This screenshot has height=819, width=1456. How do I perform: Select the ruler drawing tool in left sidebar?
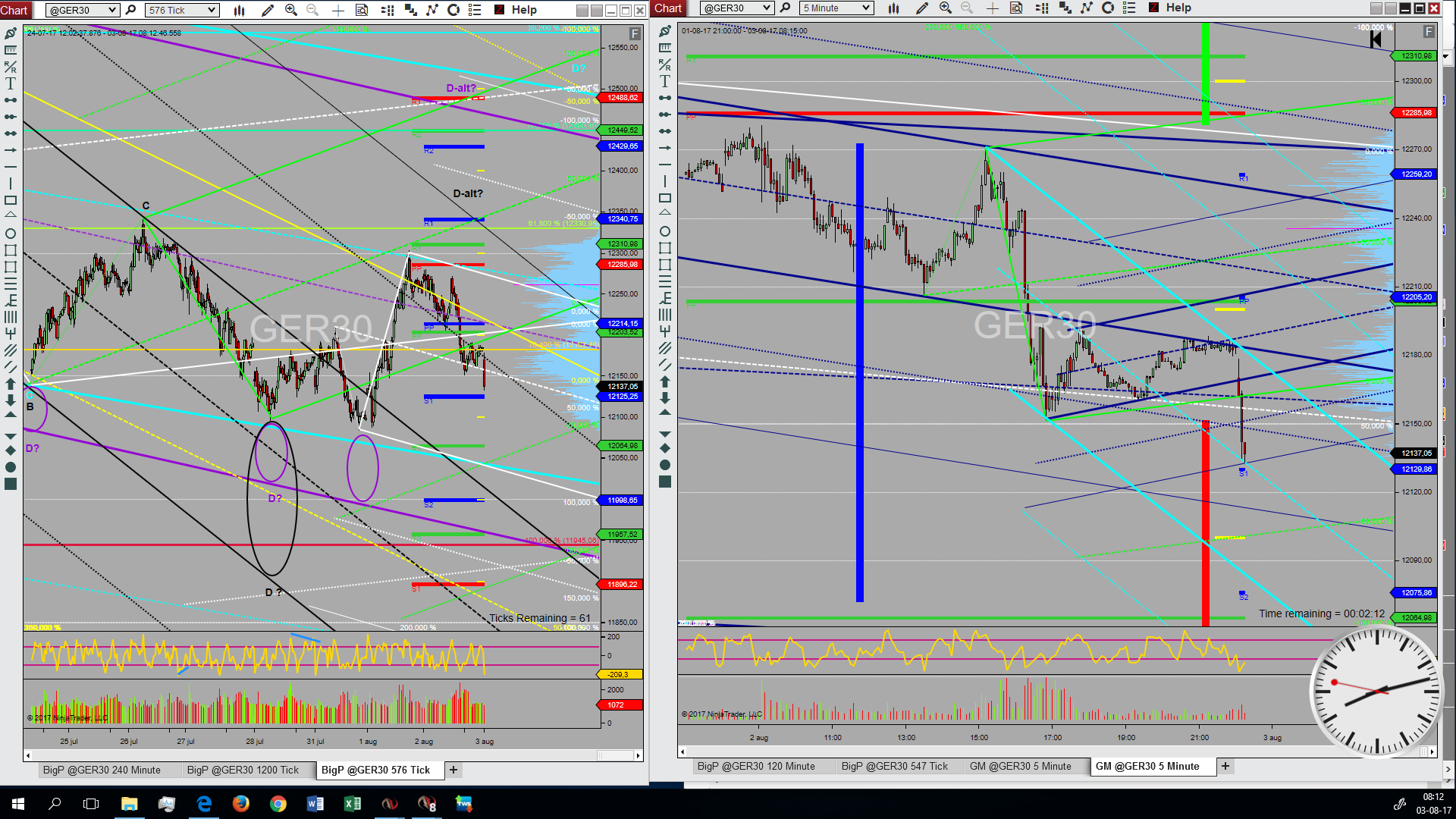tap(11, 50)
